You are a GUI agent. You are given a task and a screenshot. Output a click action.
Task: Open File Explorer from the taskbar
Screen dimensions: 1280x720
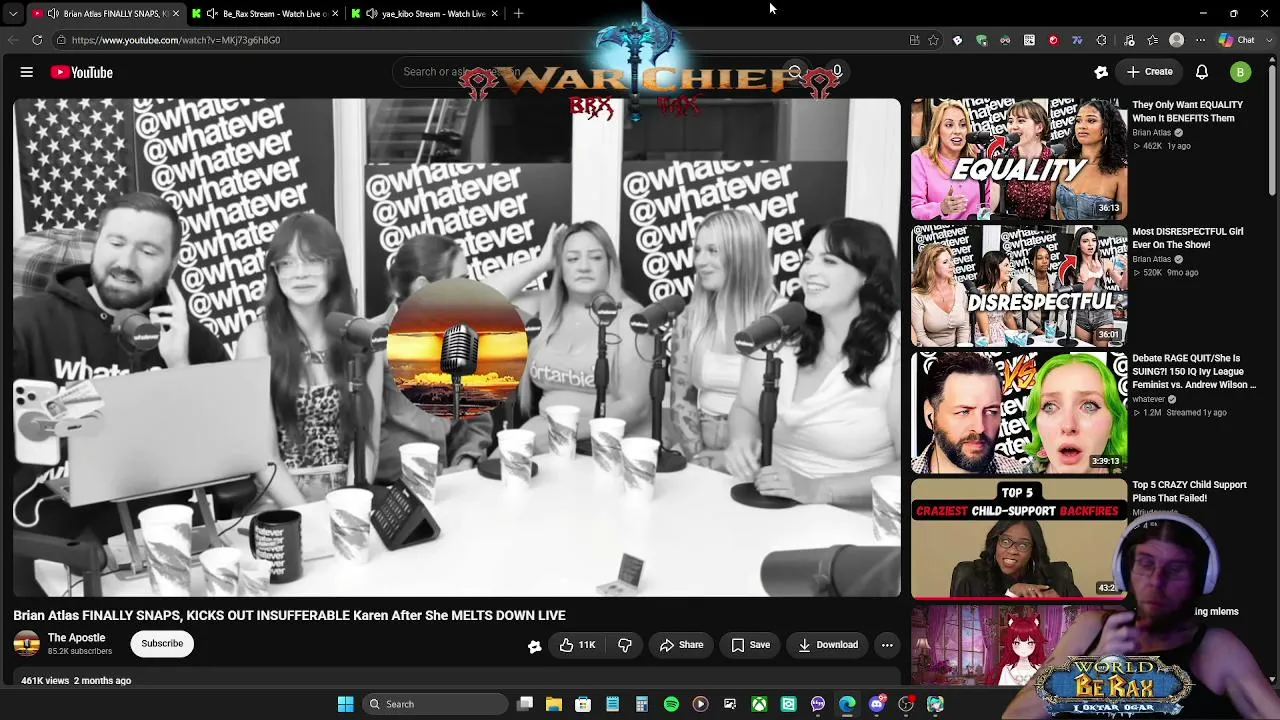(554, 704)
